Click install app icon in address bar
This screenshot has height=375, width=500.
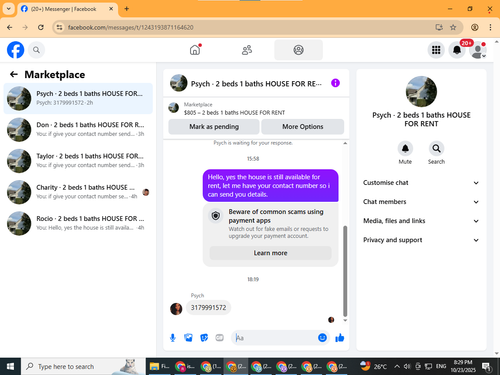(x=439, y=27)
